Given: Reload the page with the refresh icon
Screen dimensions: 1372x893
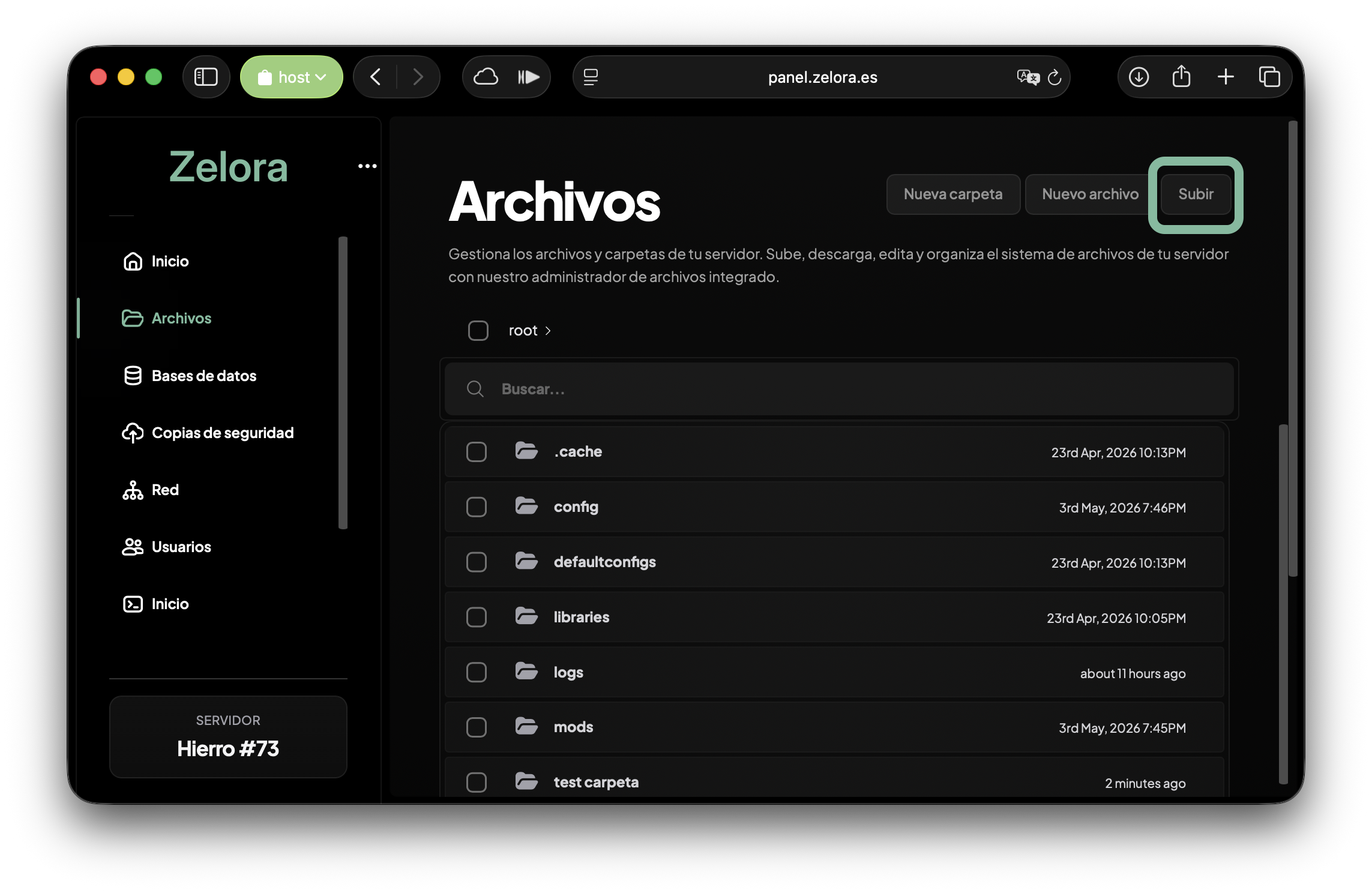Looking at the screenshot, I should point(1055,77).
